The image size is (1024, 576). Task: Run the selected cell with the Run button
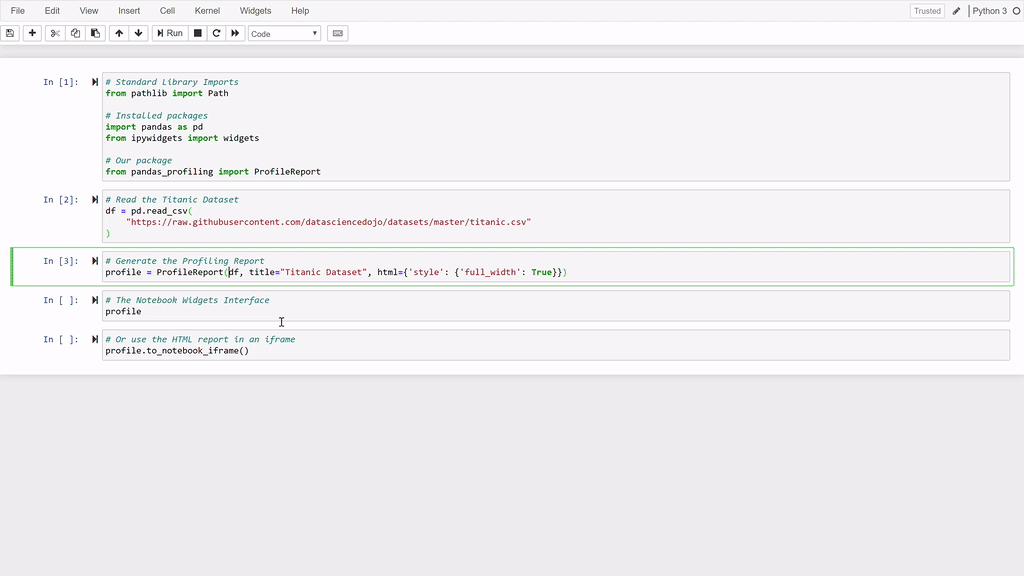pos(169,33)
